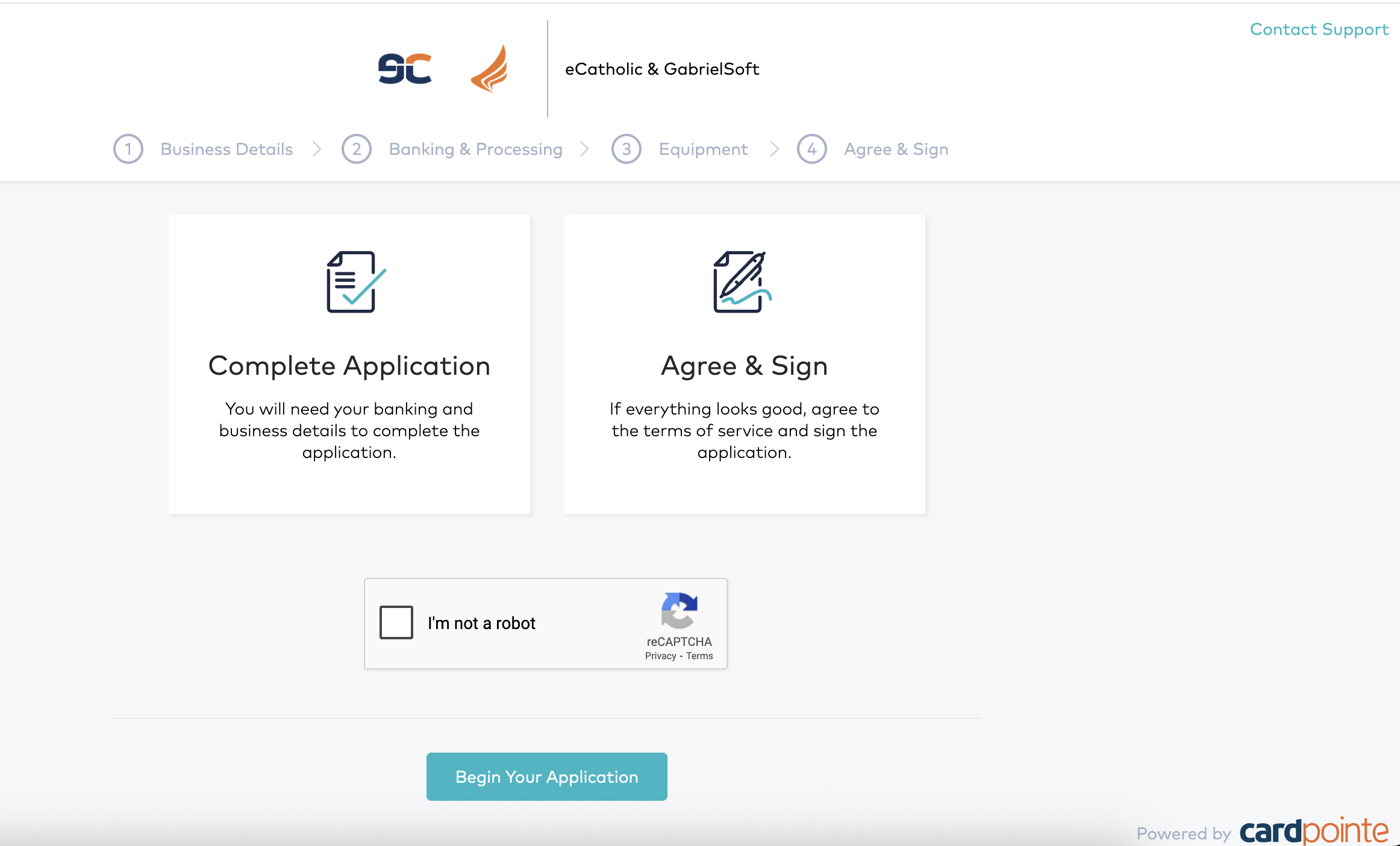1400x846 pixels.
Task: Click "If everything looks good" description text
Action: point(745,430)
